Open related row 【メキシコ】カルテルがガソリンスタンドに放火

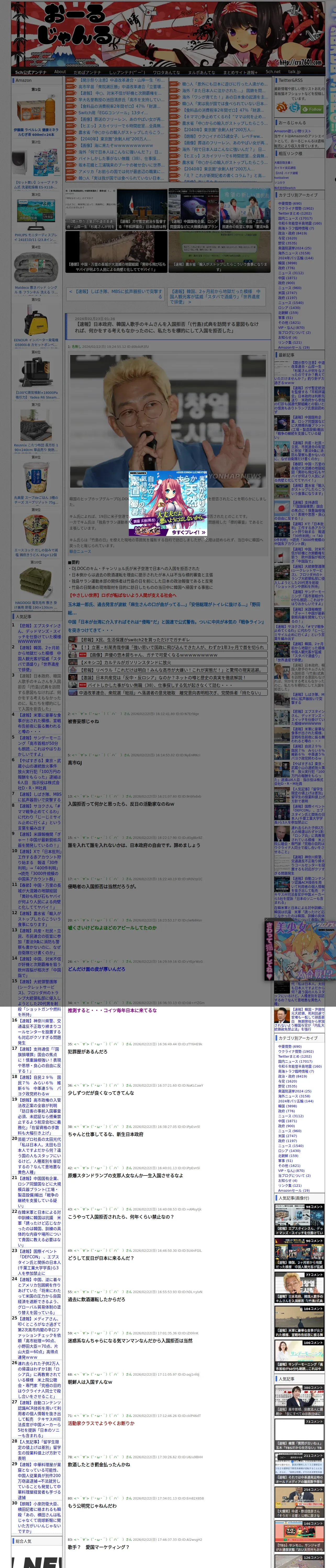pyautogui.click(x=168, y=662)
